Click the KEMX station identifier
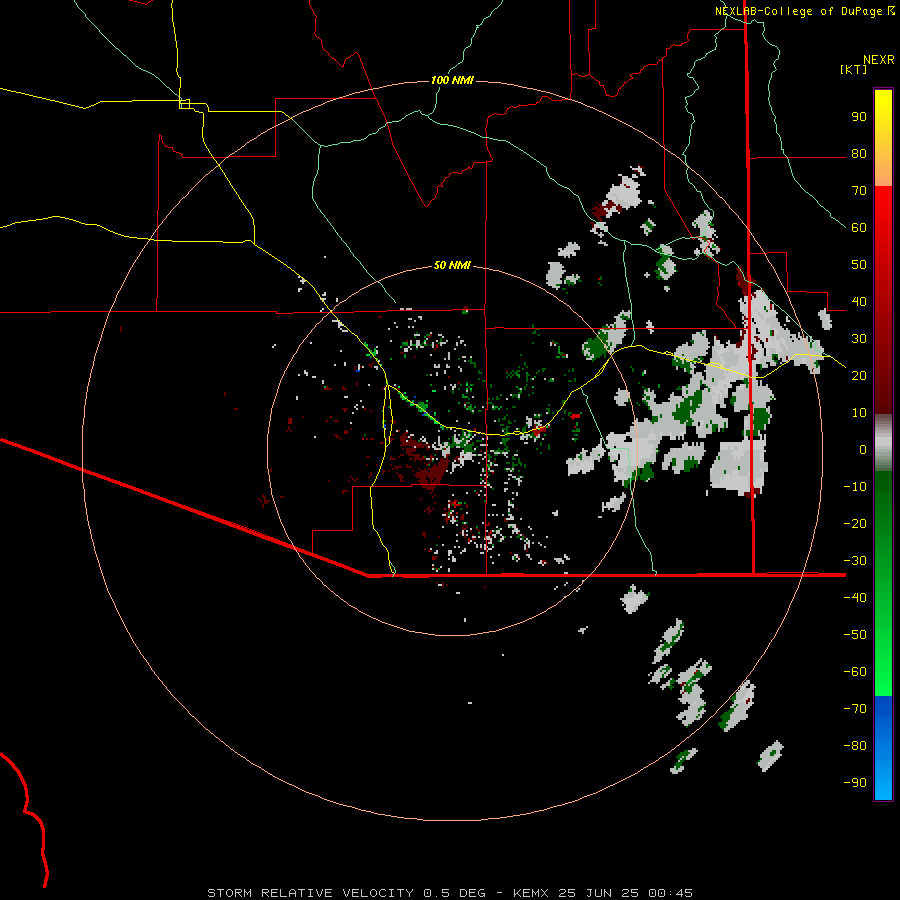The height and width of the screenshot is (900, 900). coord(531,893)
